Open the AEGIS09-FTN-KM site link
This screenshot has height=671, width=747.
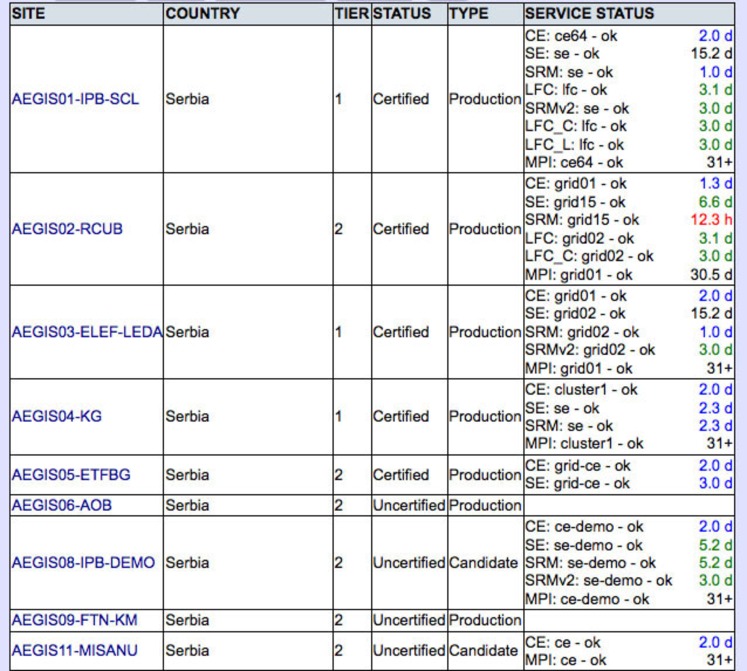74,620
